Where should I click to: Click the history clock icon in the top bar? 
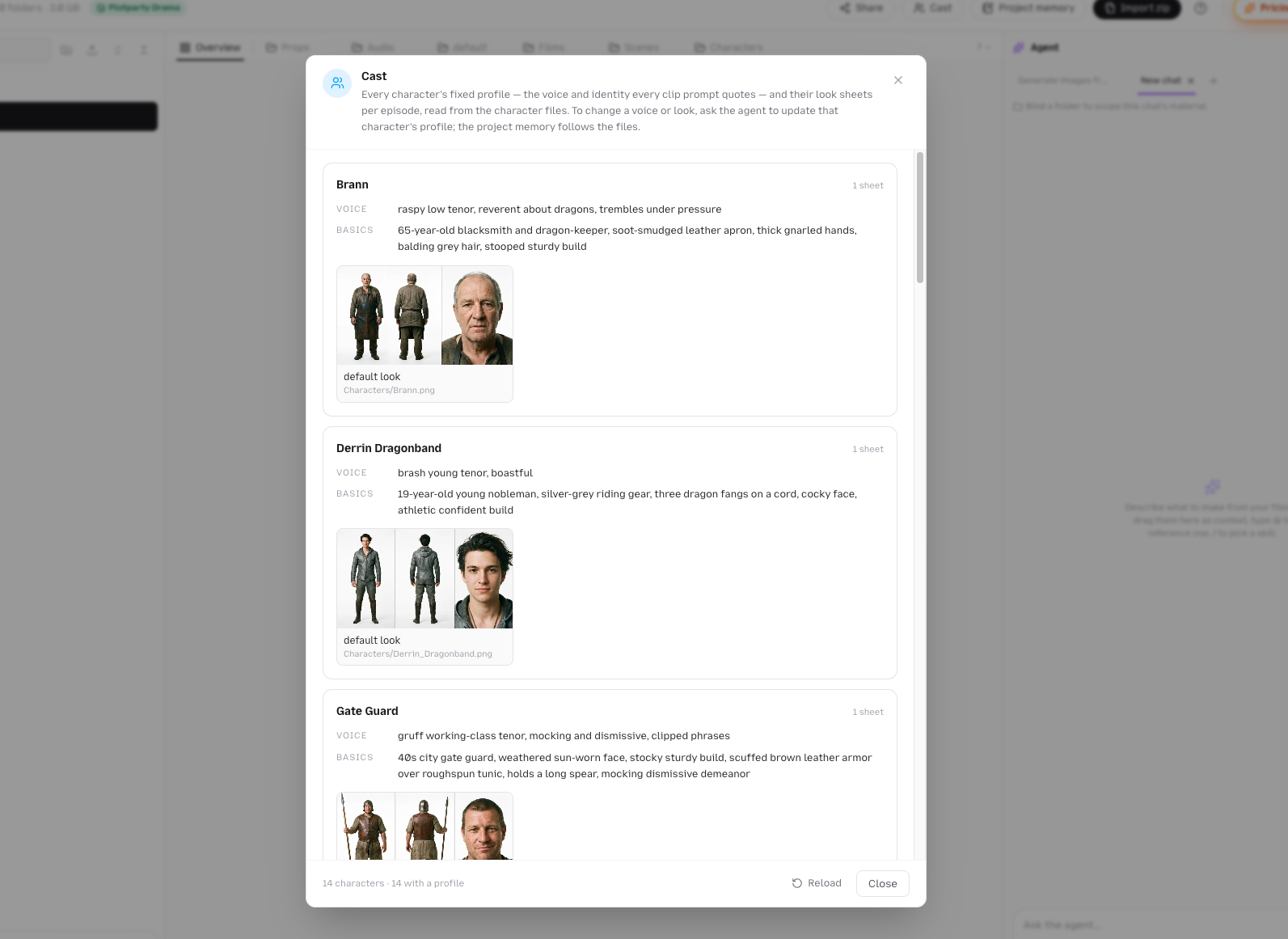[1201, 8]
